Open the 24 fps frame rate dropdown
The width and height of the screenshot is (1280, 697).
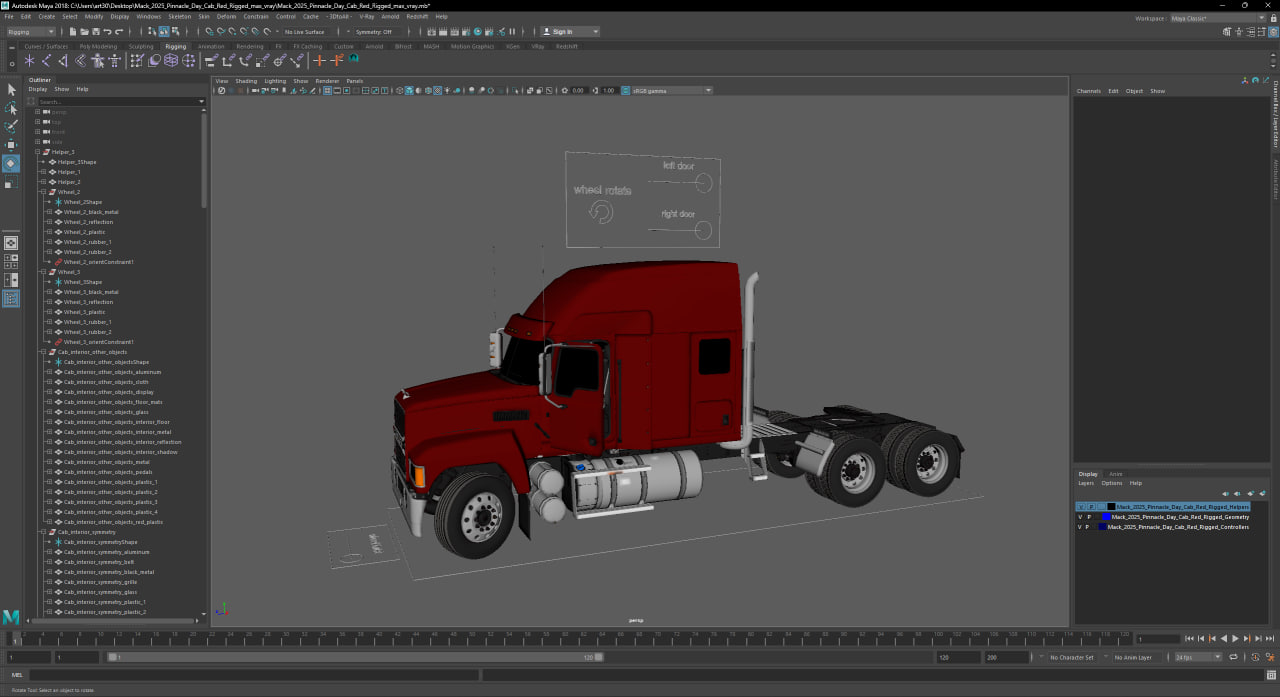(x=1197, y=657)
